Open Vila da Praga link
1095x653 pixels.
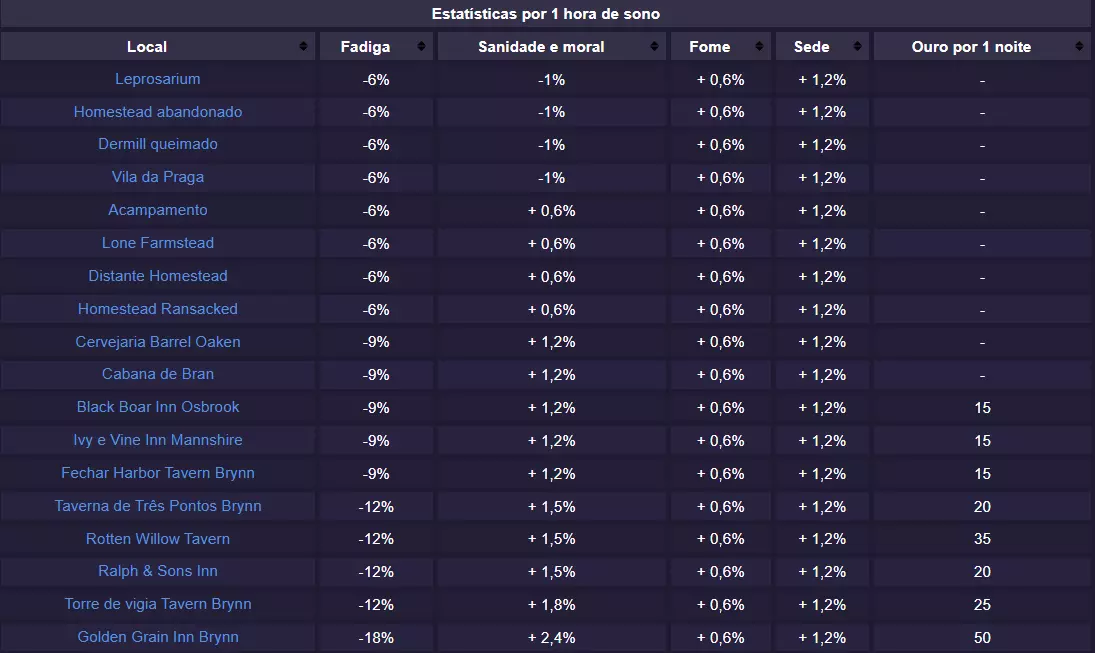click(158, 177)
